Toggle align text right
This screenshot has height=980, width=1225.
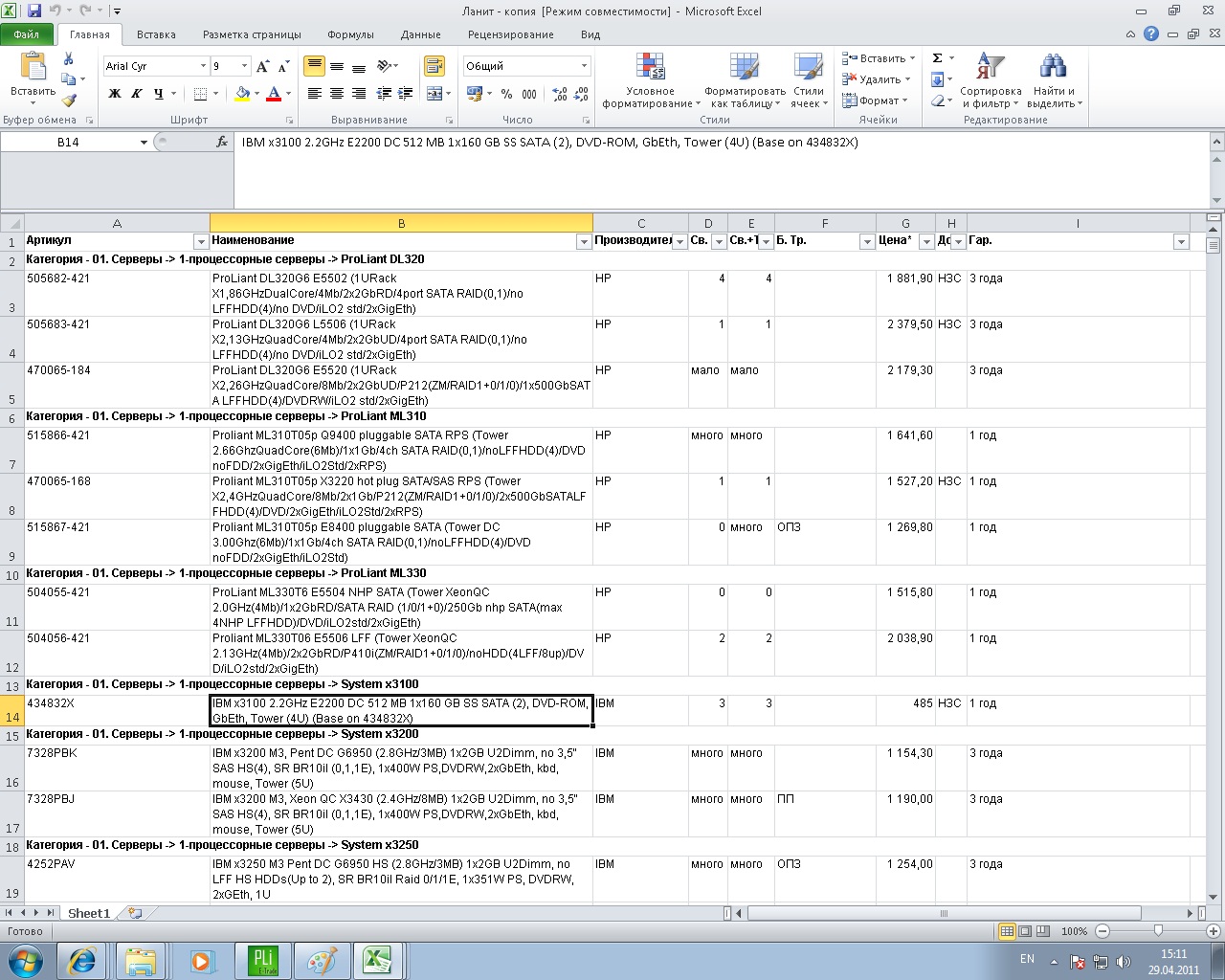tap(359, 94)
